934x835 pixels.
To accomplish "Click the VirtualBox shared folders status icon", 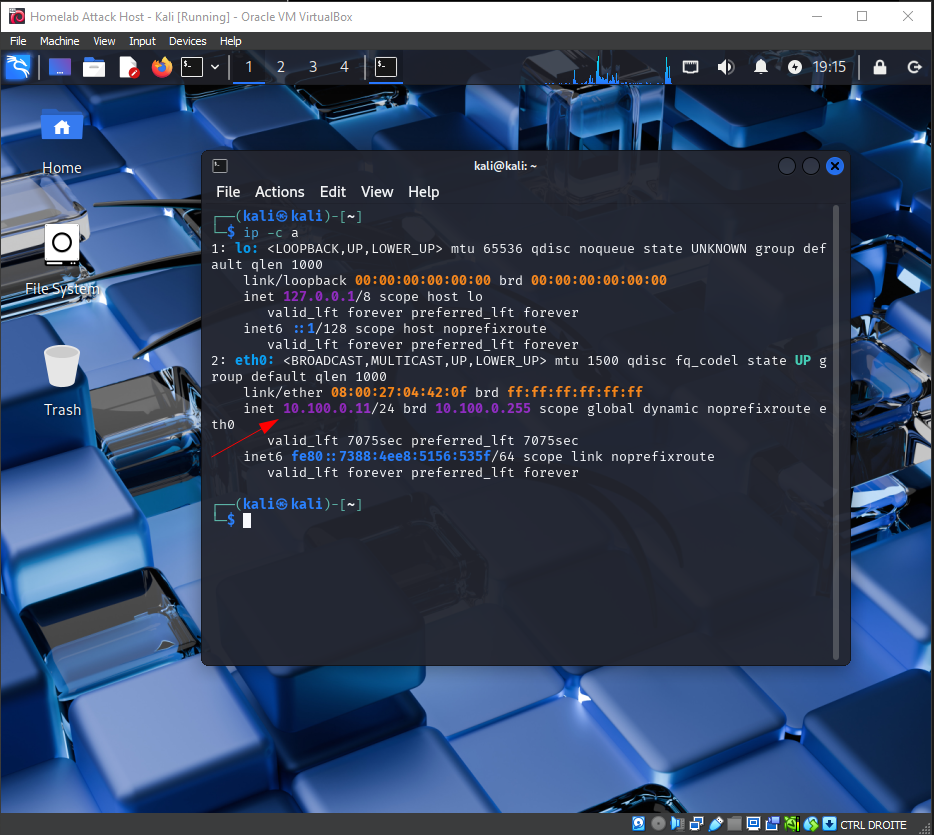I will pyautogui.click(x=734, y=824).
